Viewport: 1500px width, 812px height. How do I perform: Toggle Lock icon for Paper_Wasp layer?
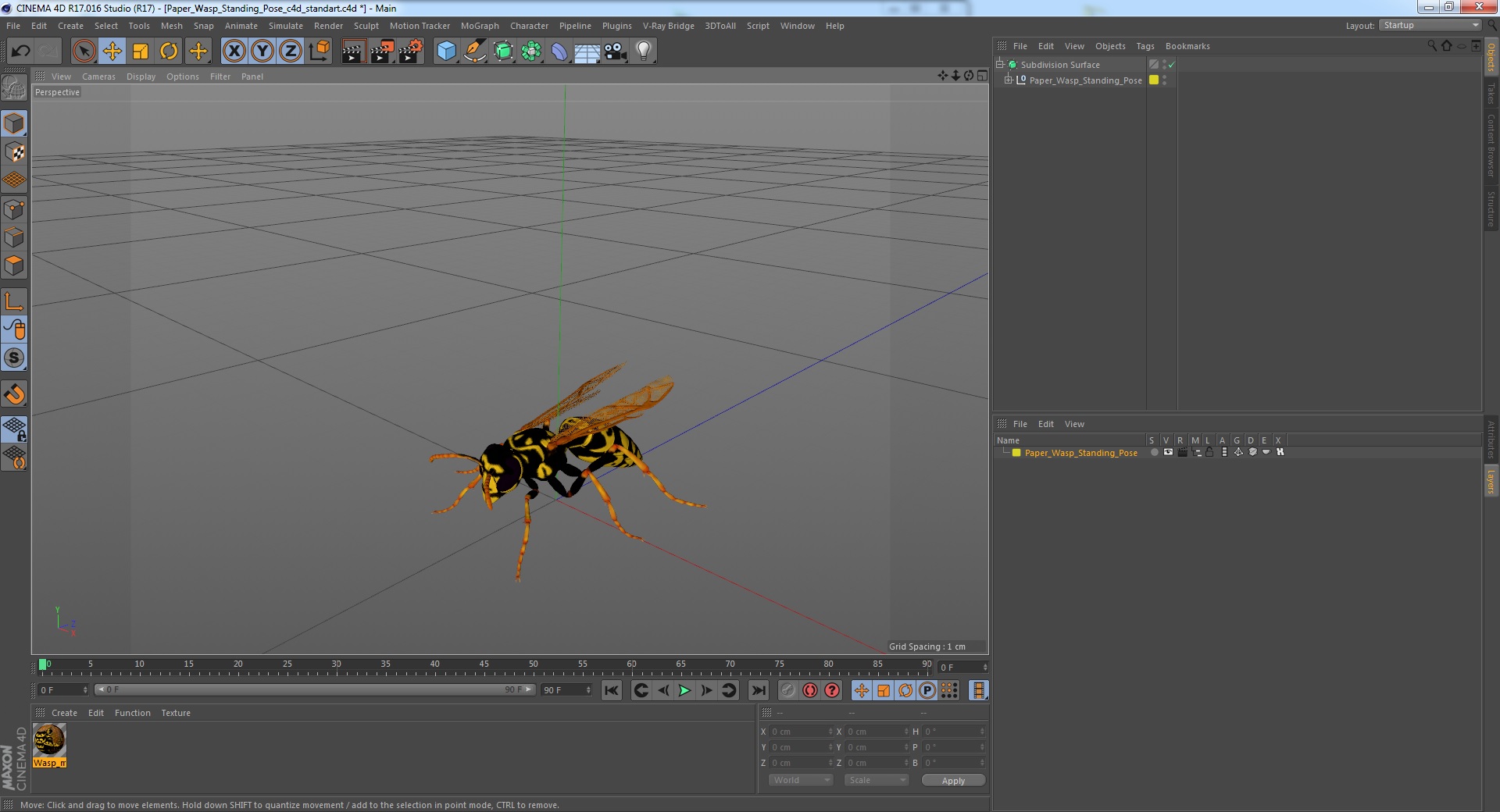(1209, 452)
